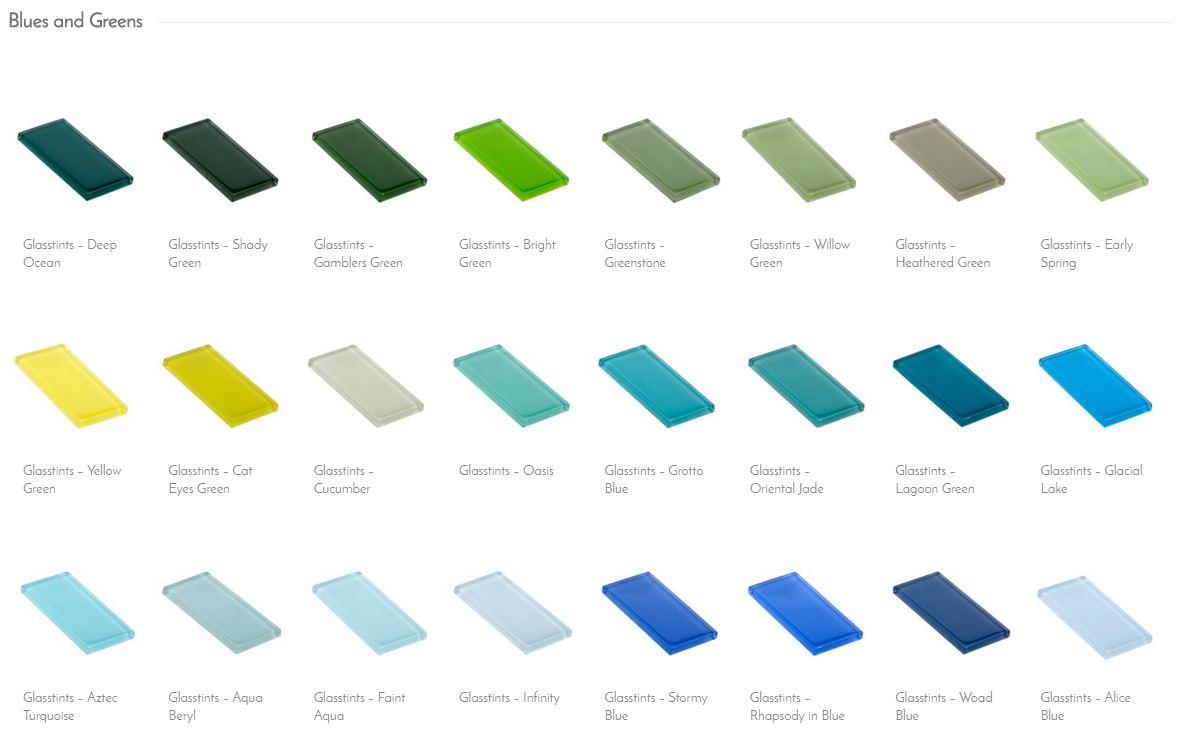Visit the 'Glasstints – Infinity' text link
1186x732 pixels.
pos(509,697)
